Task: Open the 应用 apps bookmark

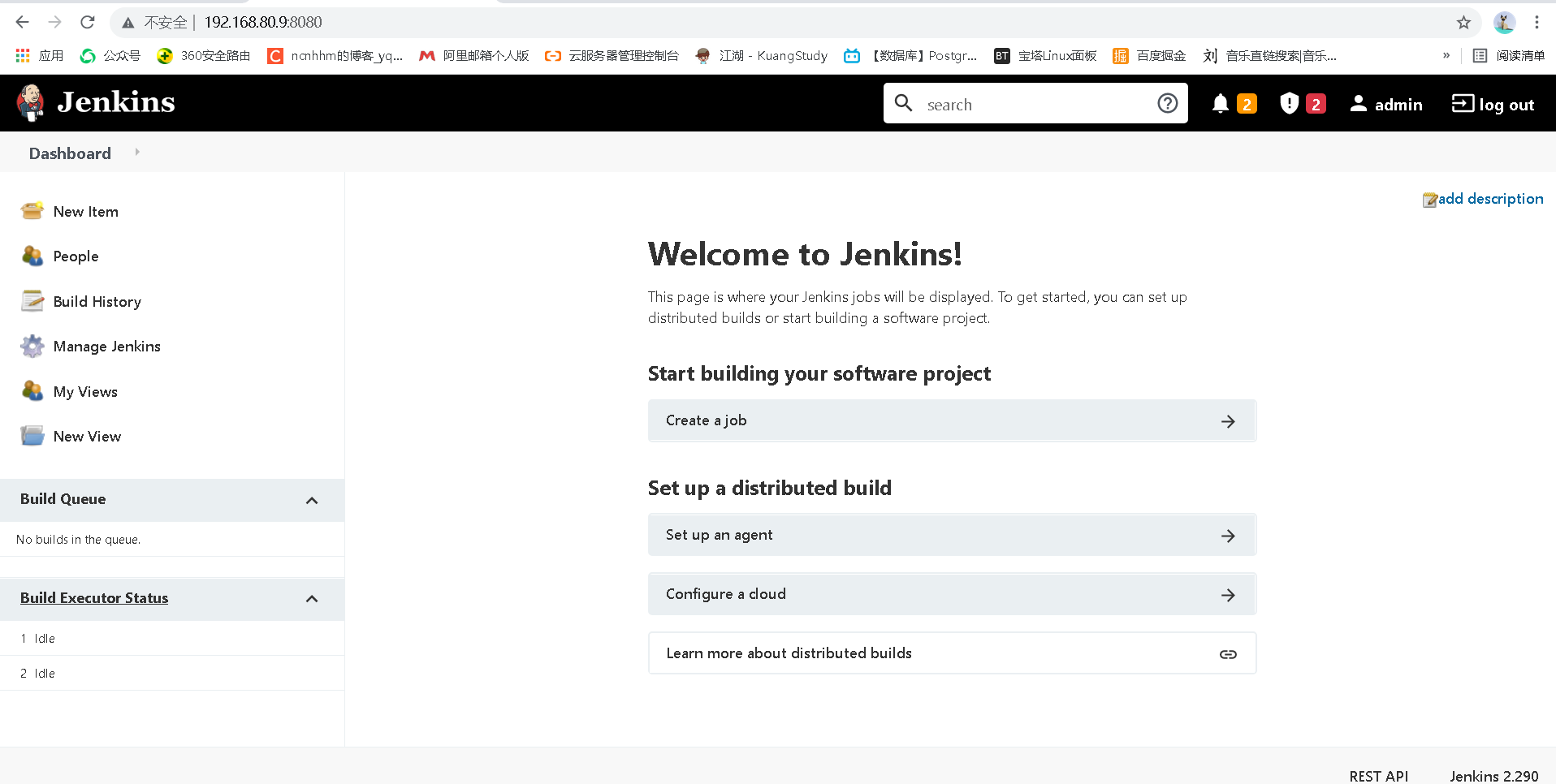Action: 39,55
